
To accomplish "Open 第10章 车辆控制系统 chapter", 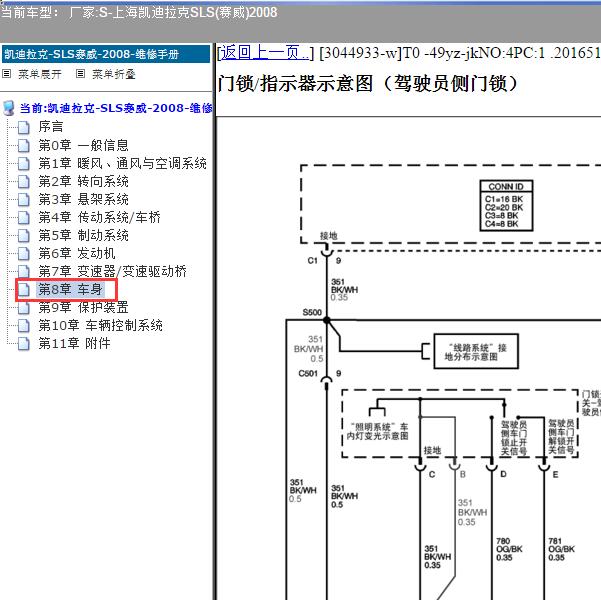I will click(x=100, y=325).
